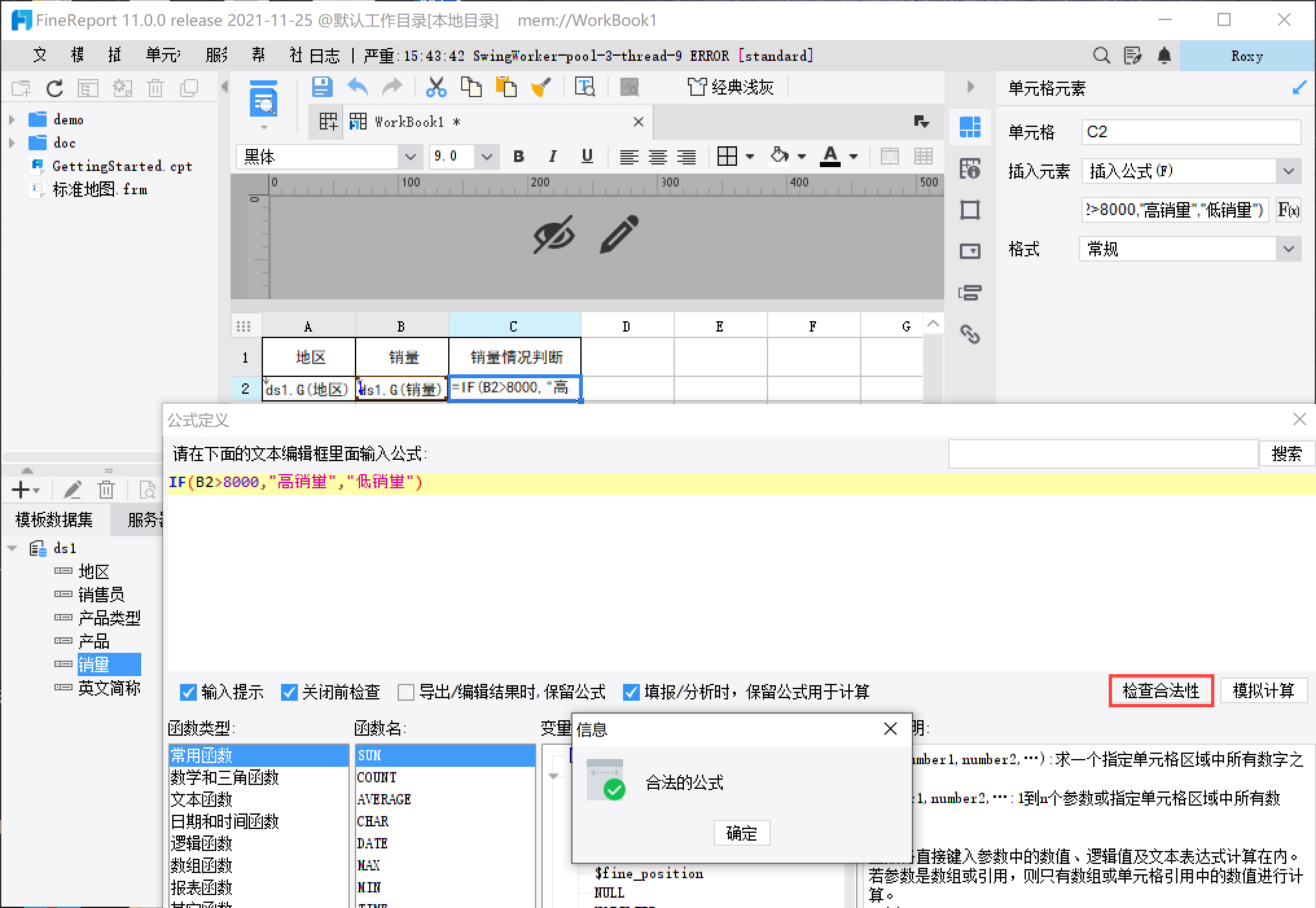Open the template preview icon

click(264, 101)
